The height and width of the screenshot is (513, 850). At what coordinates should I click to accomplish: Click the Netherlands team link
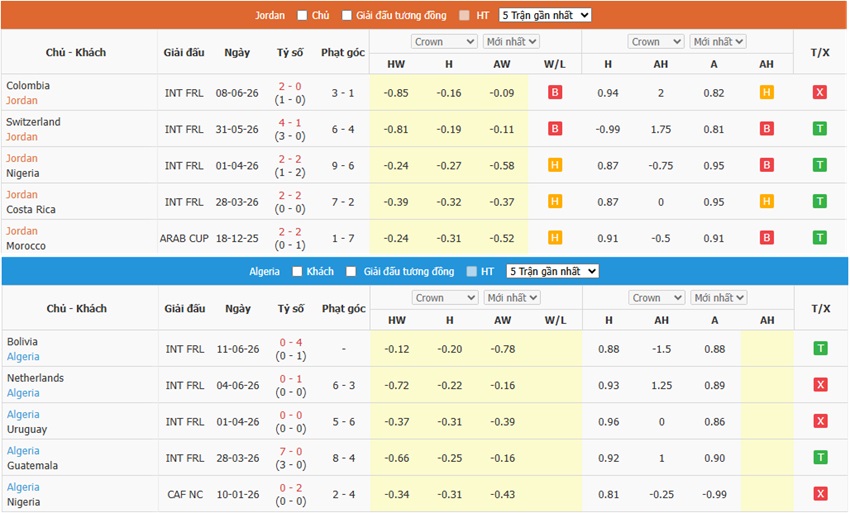click(35, 378)
